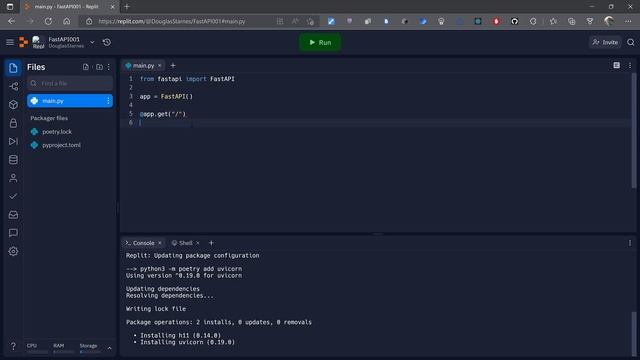640x360 pixels.
Task: Select the Files sidebar icon
Action: pyautogui.click(x=13, y=68)
